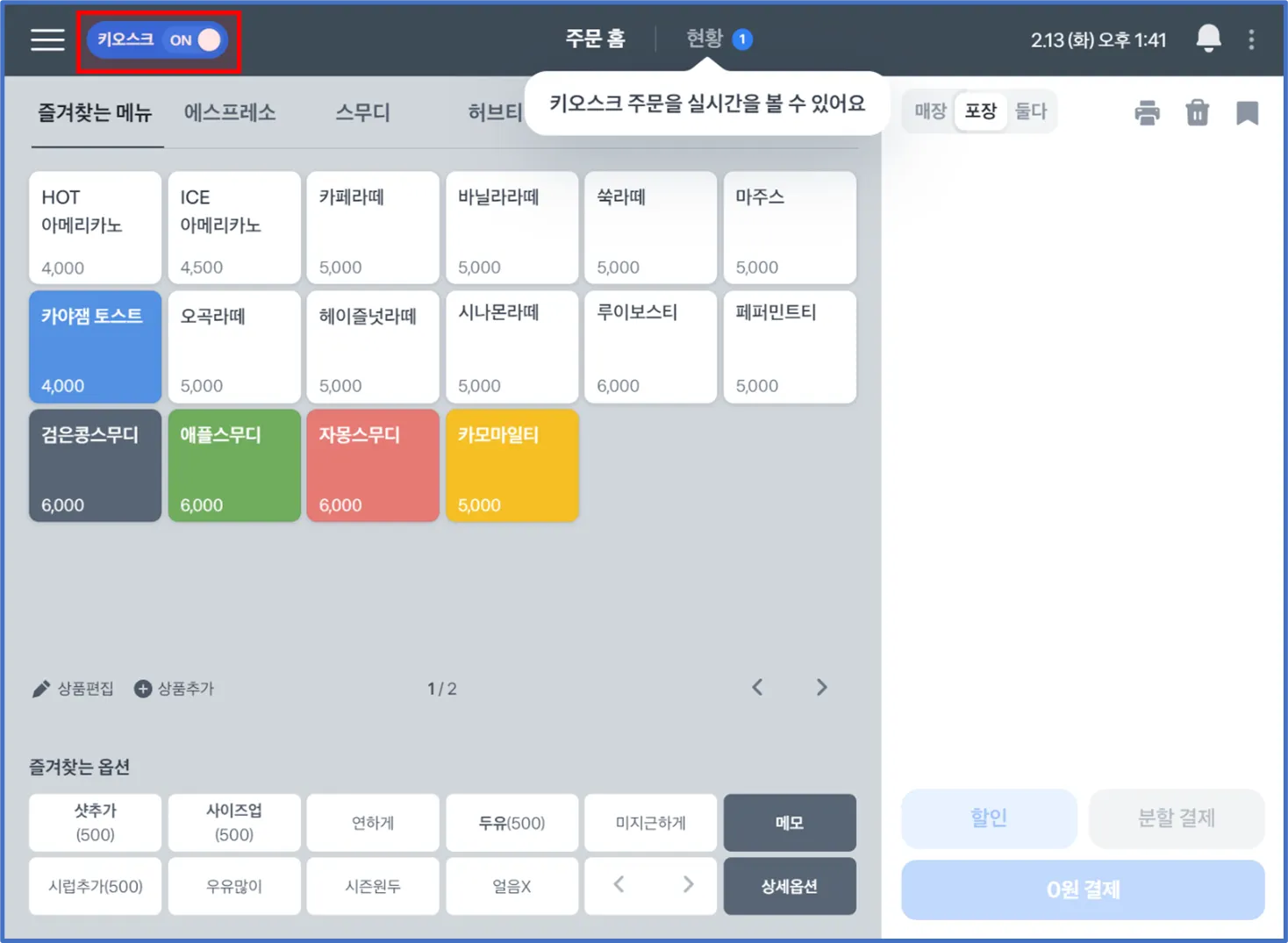Select the 둘다 order type option

point(1031,111)
